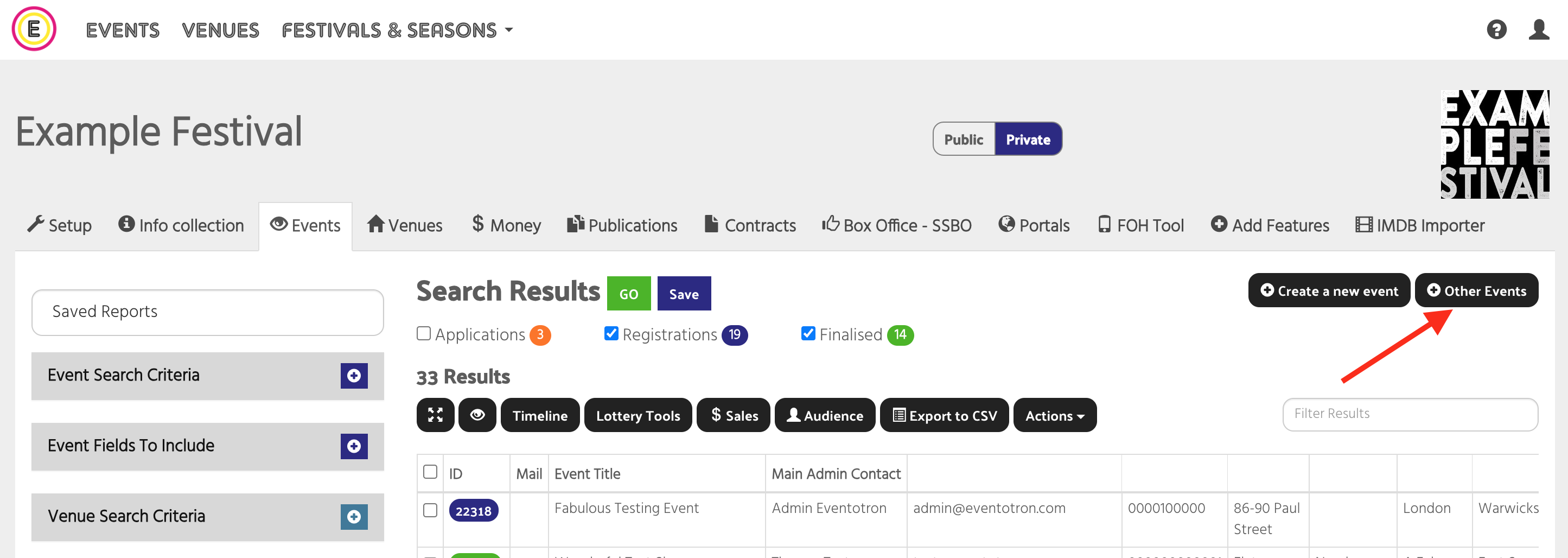Uncheck the Finalised checkbox
Image resolution: width=1568 pixels, height=558 pixels.
coord(808,333)
